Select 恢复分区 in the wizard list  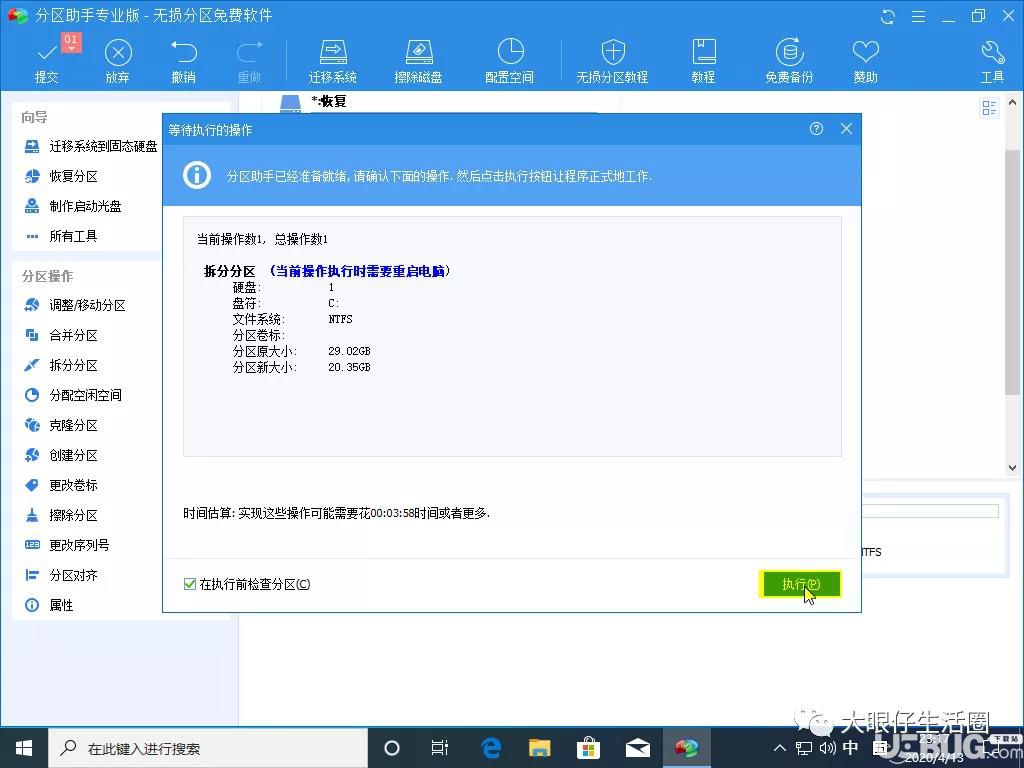[61, 176]
